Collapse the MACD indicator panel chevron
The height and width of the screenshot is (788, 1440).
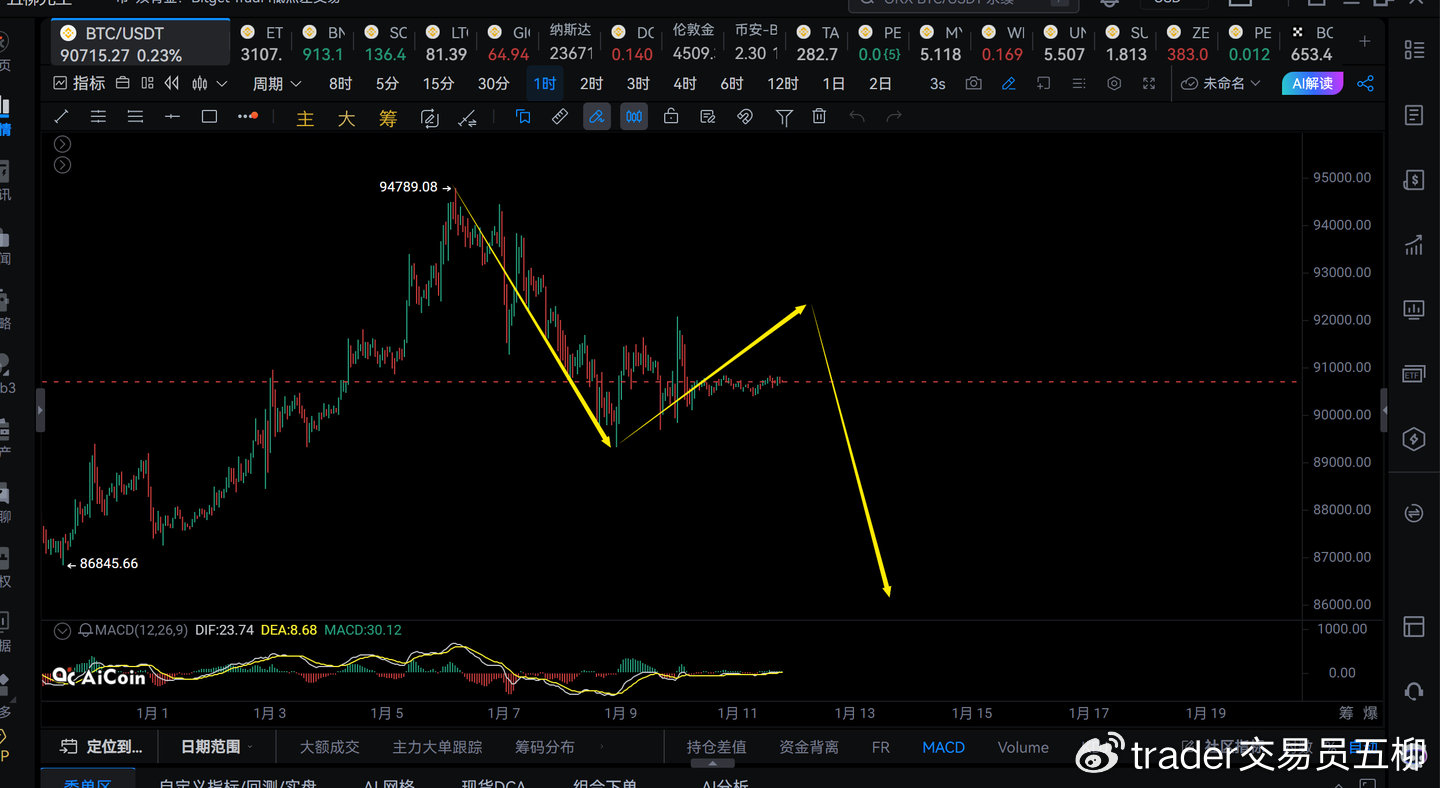[62, 630]
